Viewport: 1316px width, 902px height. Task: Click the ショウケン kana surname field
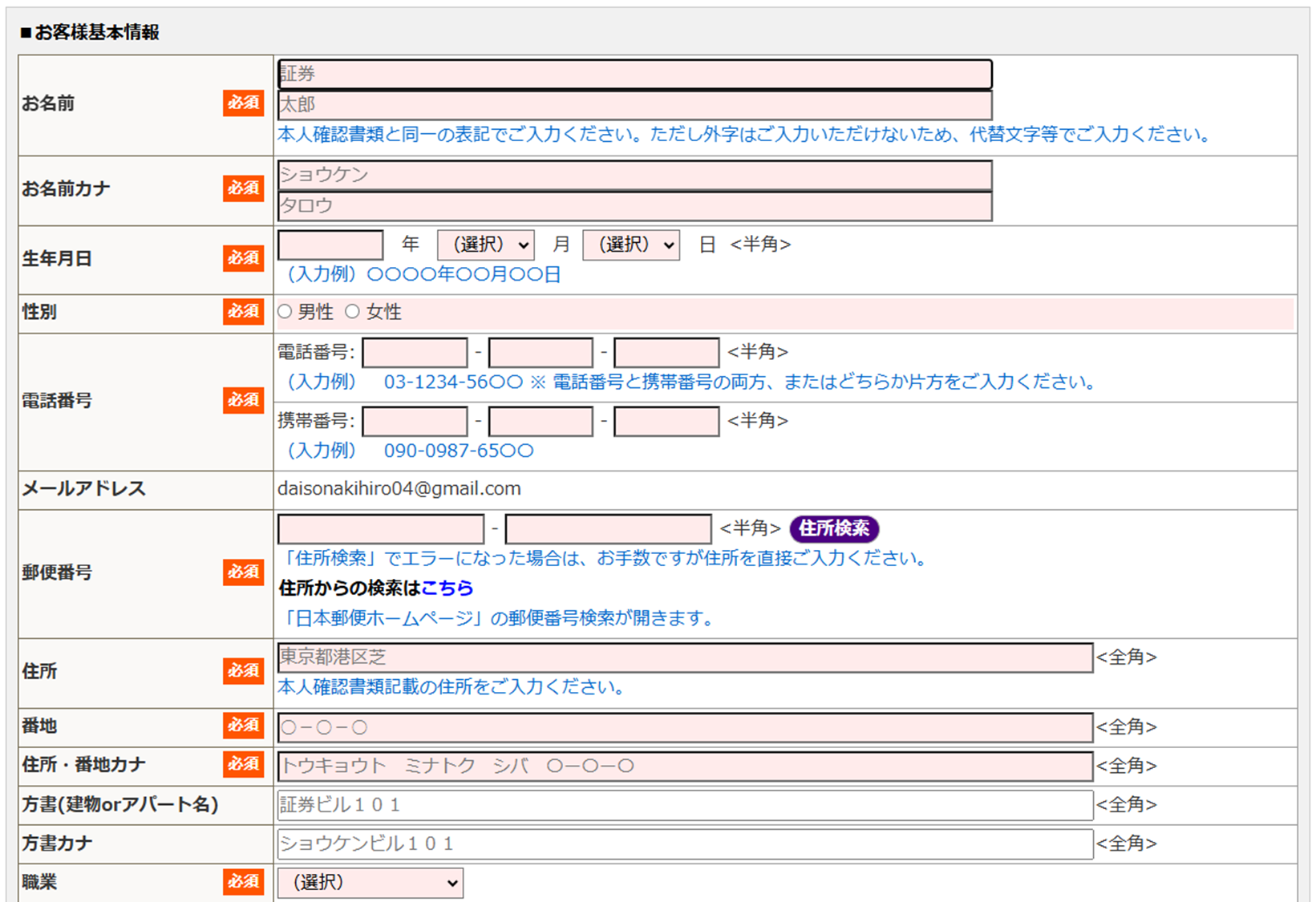tap(634, 175)
